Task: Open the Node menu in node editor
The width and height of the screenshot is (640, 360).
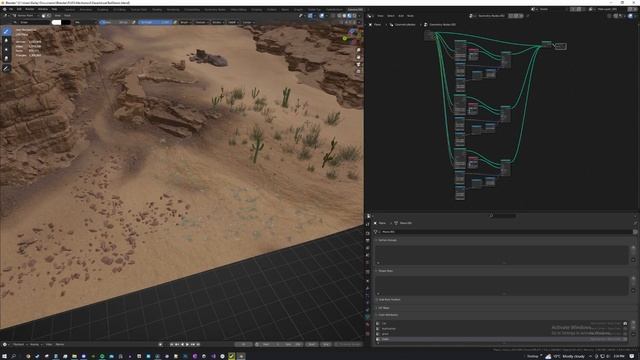Action: (410, 16)
